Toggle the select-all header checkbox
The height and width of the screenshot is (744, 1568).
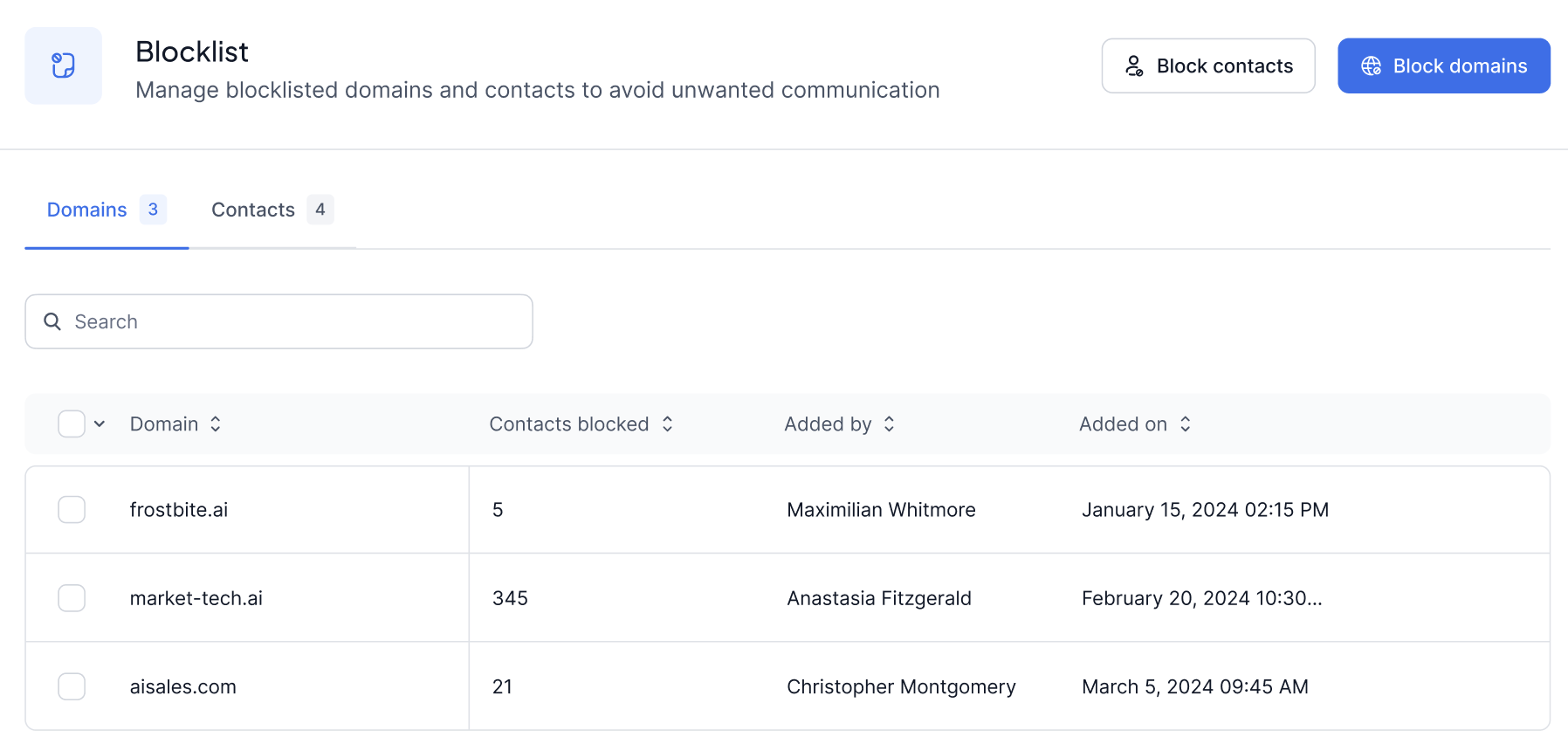tap(72, 424)
